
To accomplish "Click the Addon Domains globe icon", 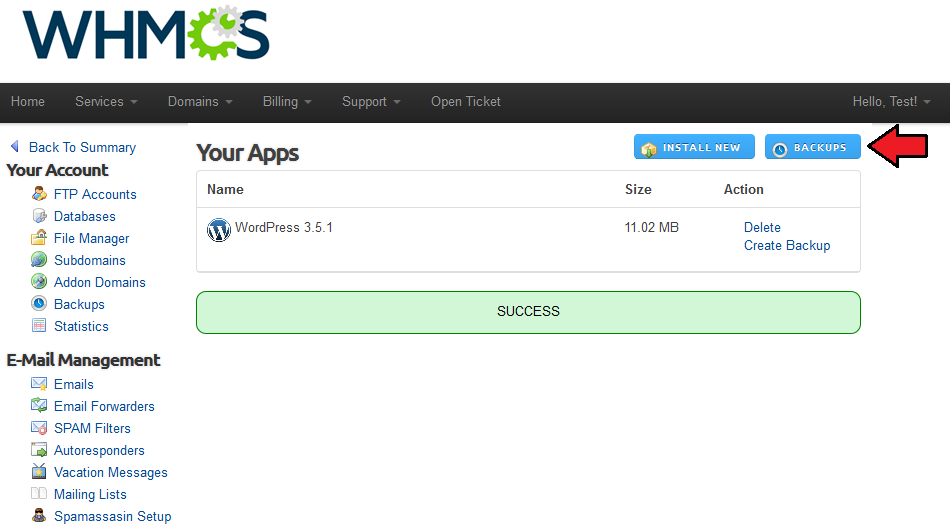I will tap(39, 282).
